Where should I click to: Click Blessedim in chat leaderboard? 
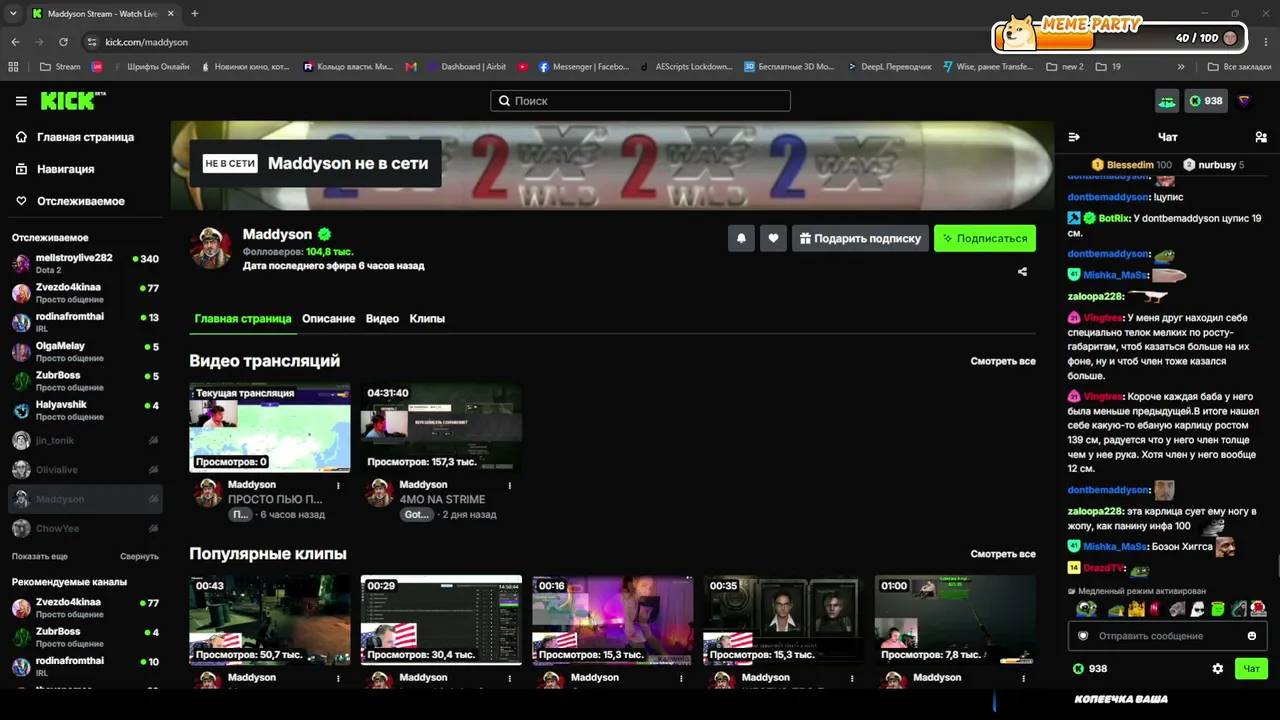1131,165
